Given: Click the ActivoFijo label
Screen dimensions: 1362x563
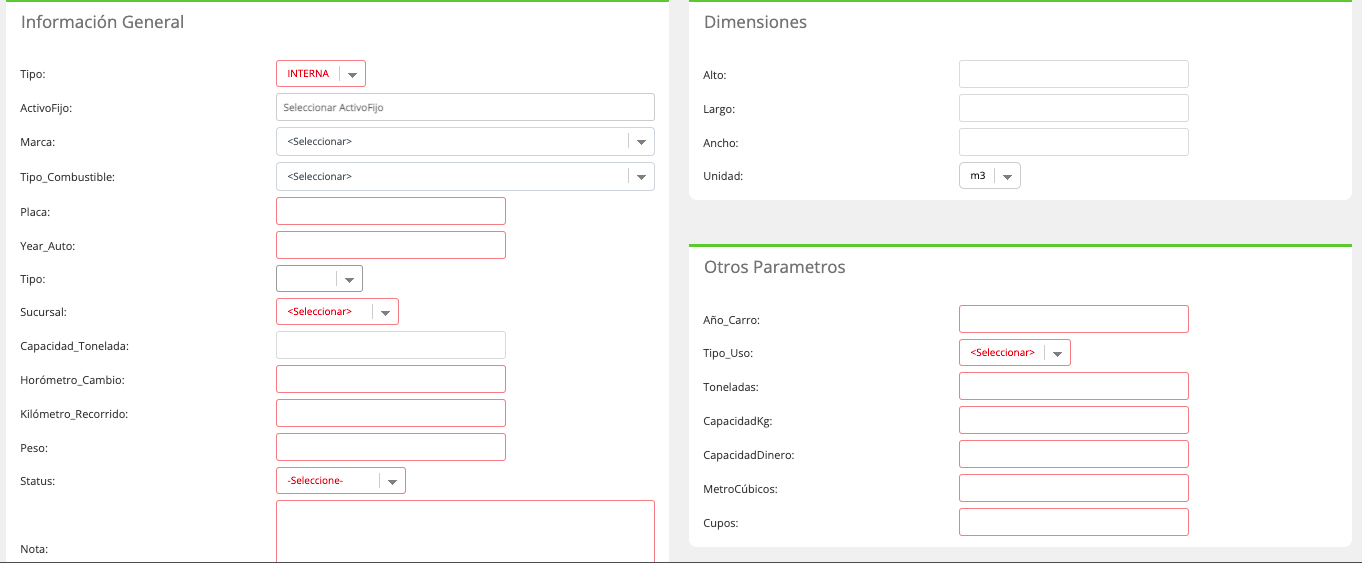Looking at the screenshot, I should coord(46,108).
